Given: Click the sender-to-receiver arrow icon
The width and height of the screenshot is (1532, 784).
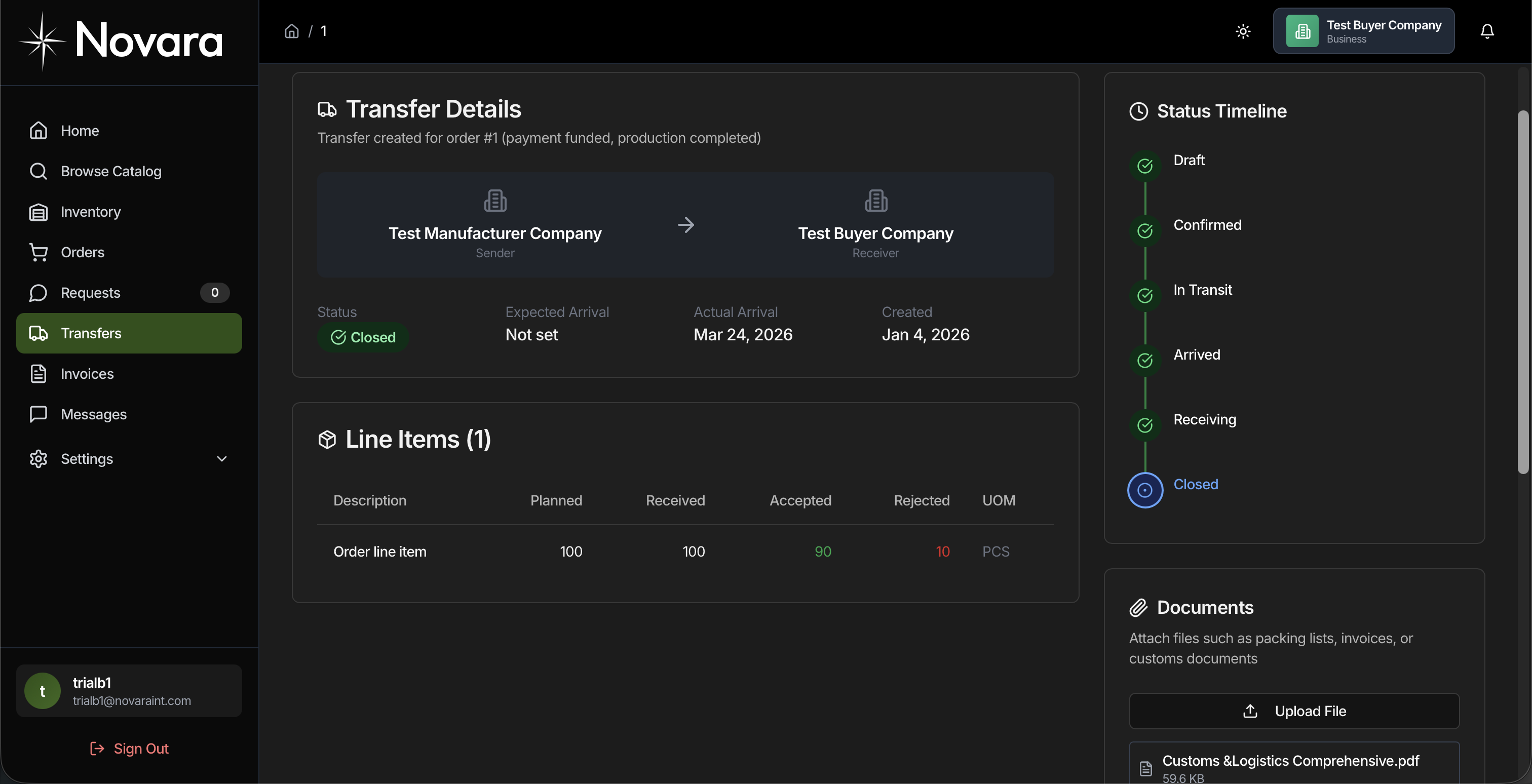Looking at the screenshot, I should coord(686,225).
